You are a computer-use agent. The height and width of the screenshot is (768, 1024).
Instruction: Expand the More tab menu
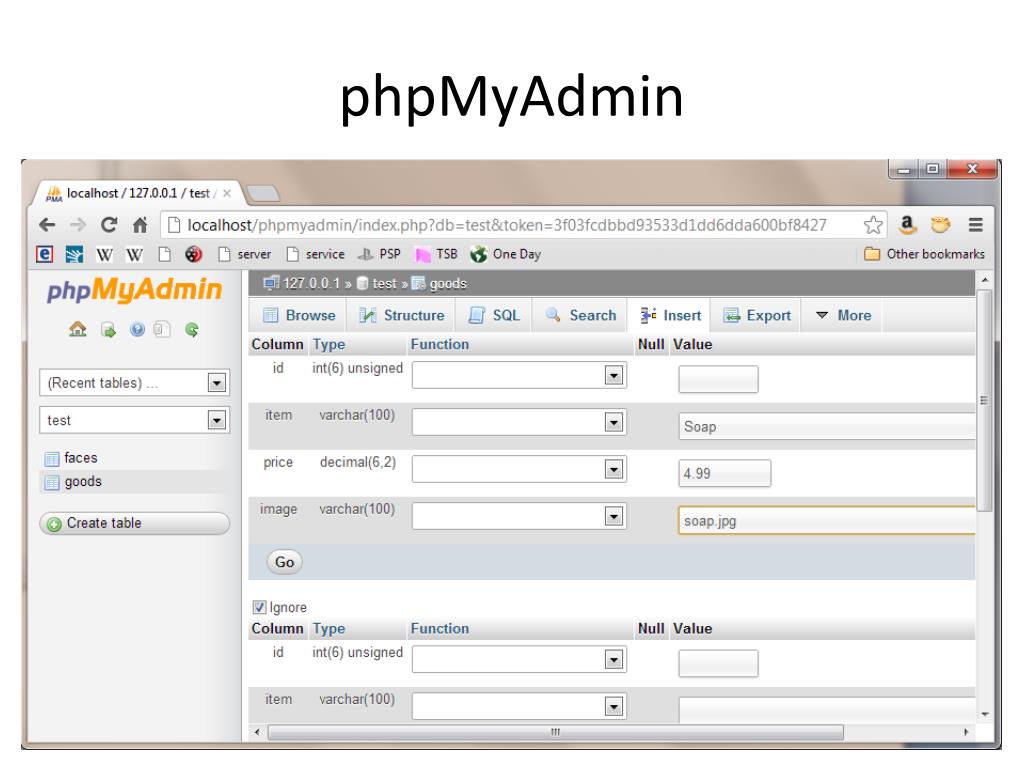[844, 315]
